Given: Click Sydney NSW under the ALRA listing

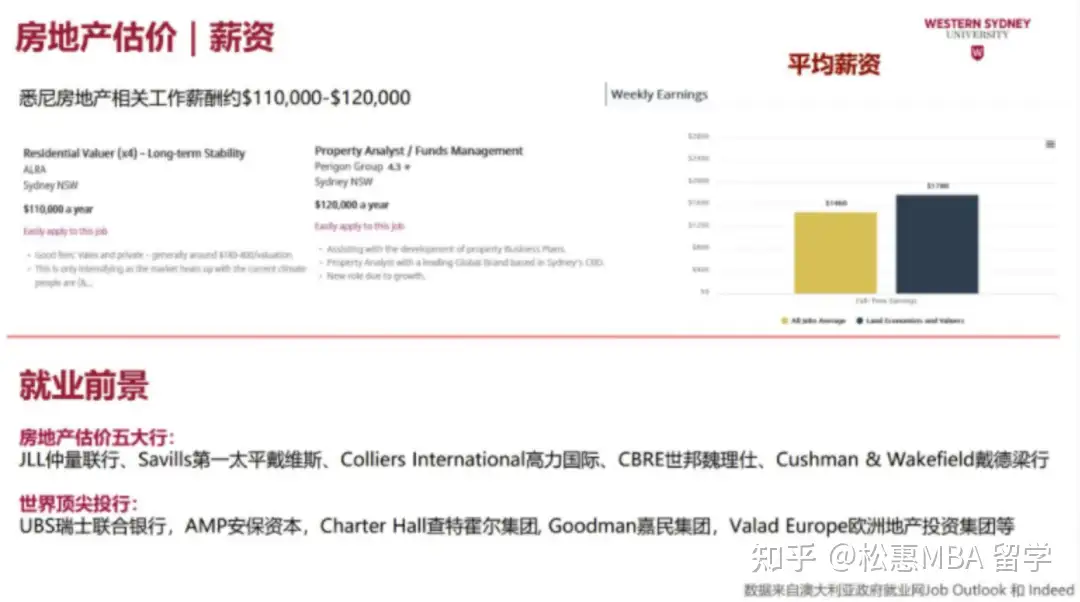Looking at the screenshot, I should [50, 185].
